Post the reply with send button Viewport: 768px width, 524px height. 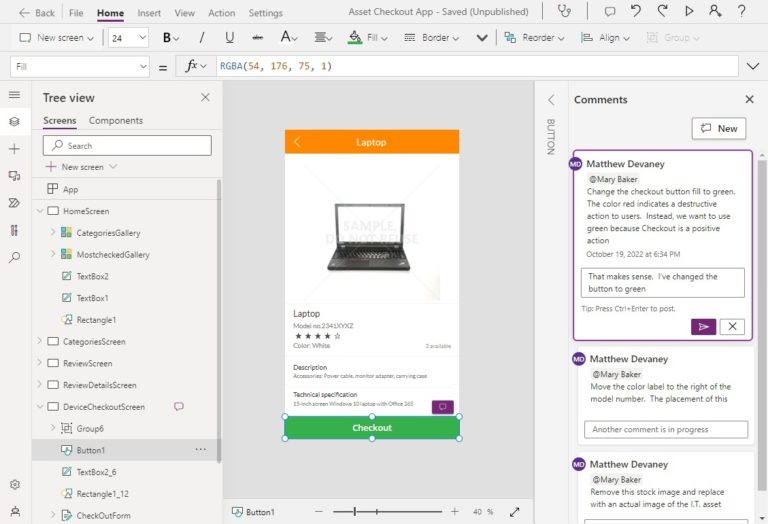pyautogui.click(x=703, y=327)
